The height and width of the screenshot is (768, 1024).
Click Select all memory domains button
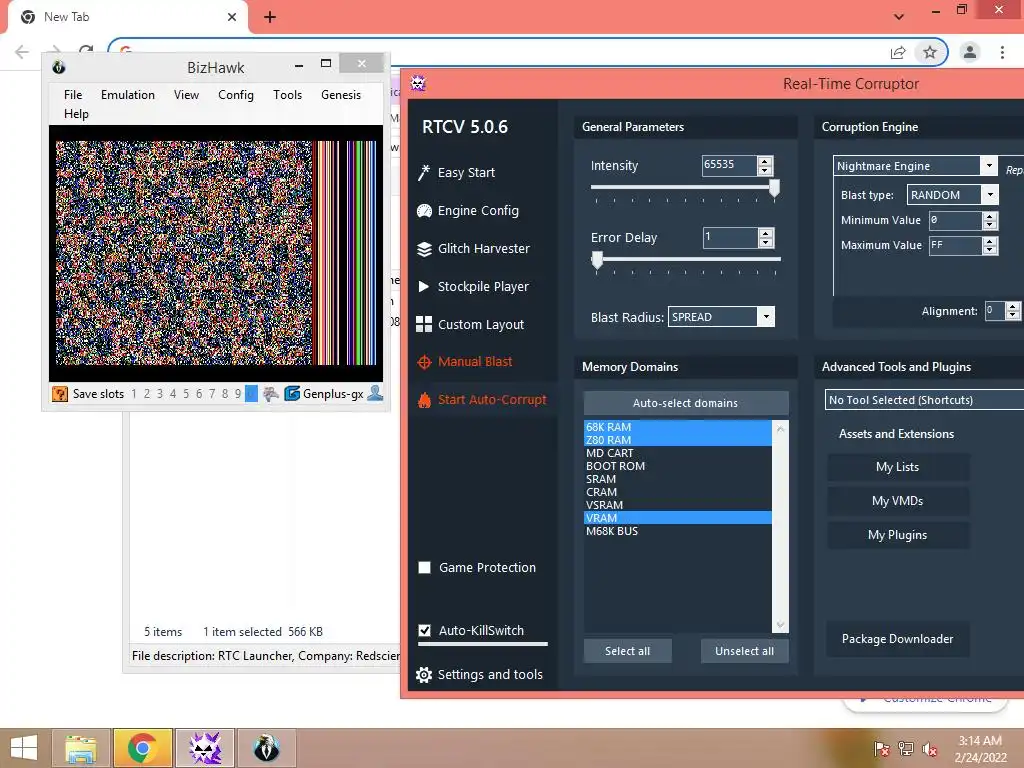click(628, 651)
